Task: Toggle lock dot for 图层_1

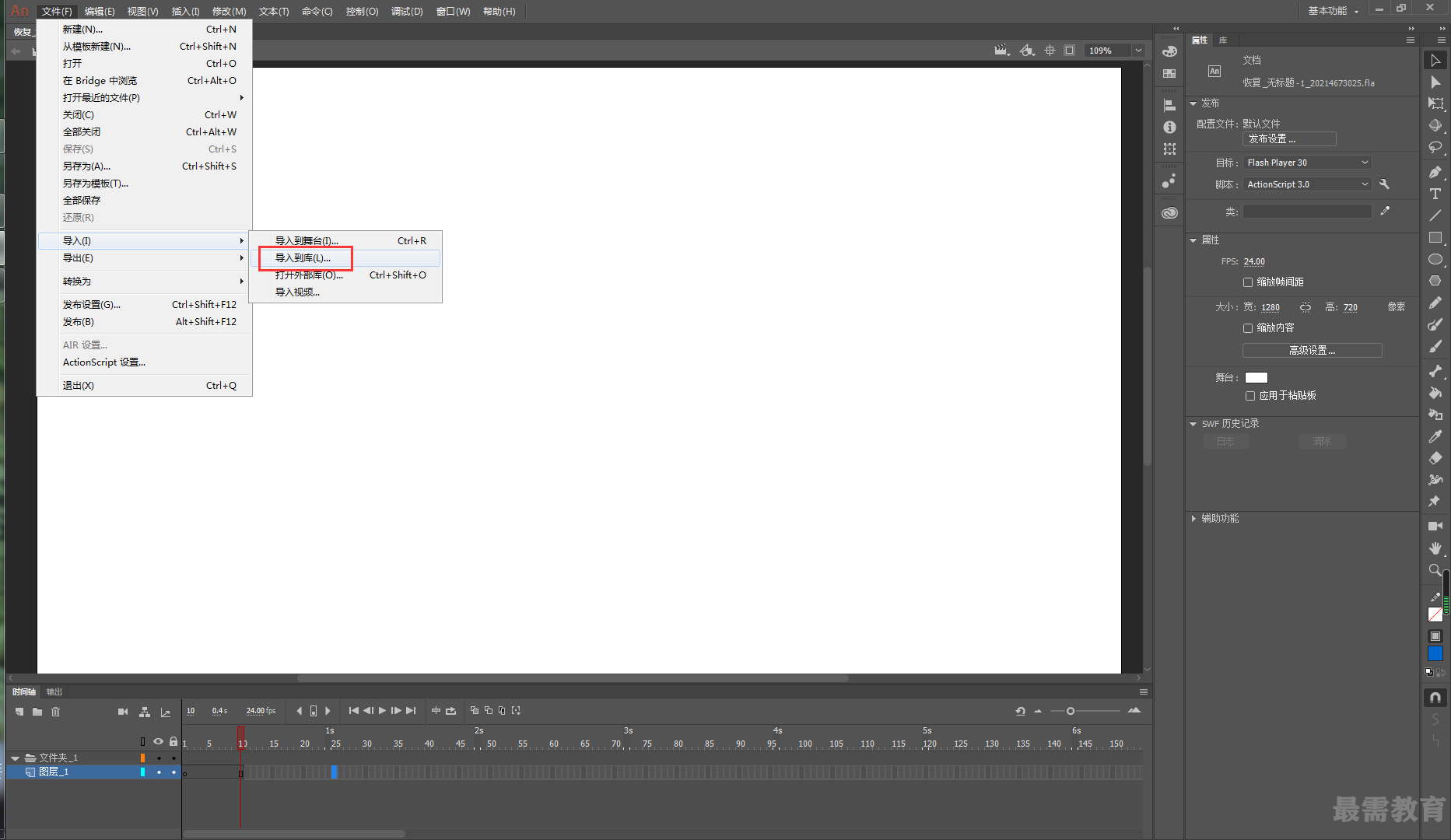Action: tap(173, 772)
